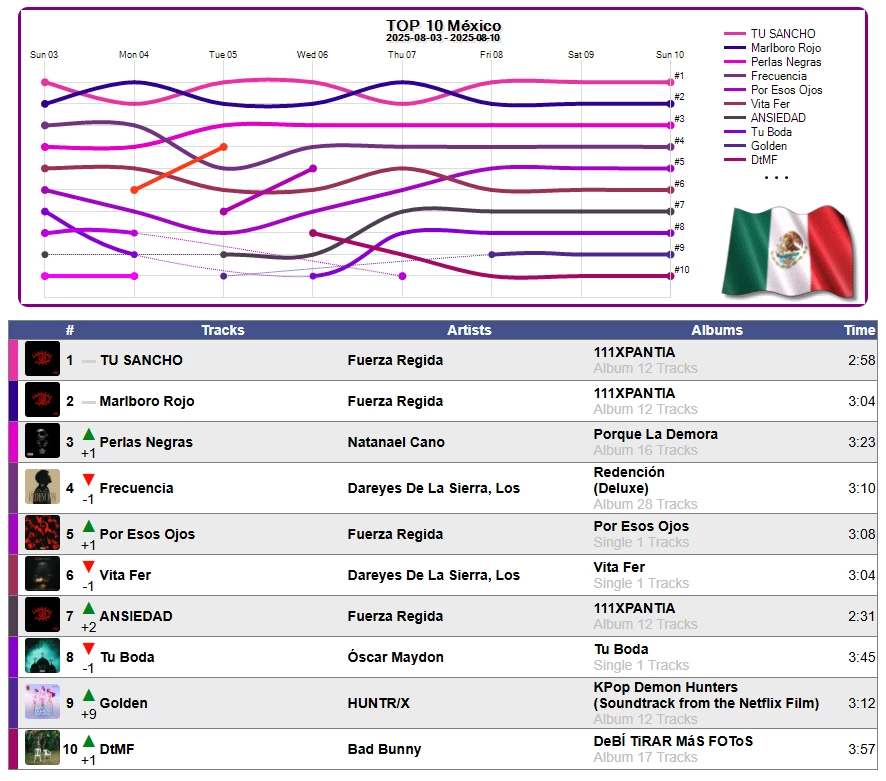886x781 pixels.
Task: Click the red down arrow beside Vita Fer
Action: click(89, 567)
